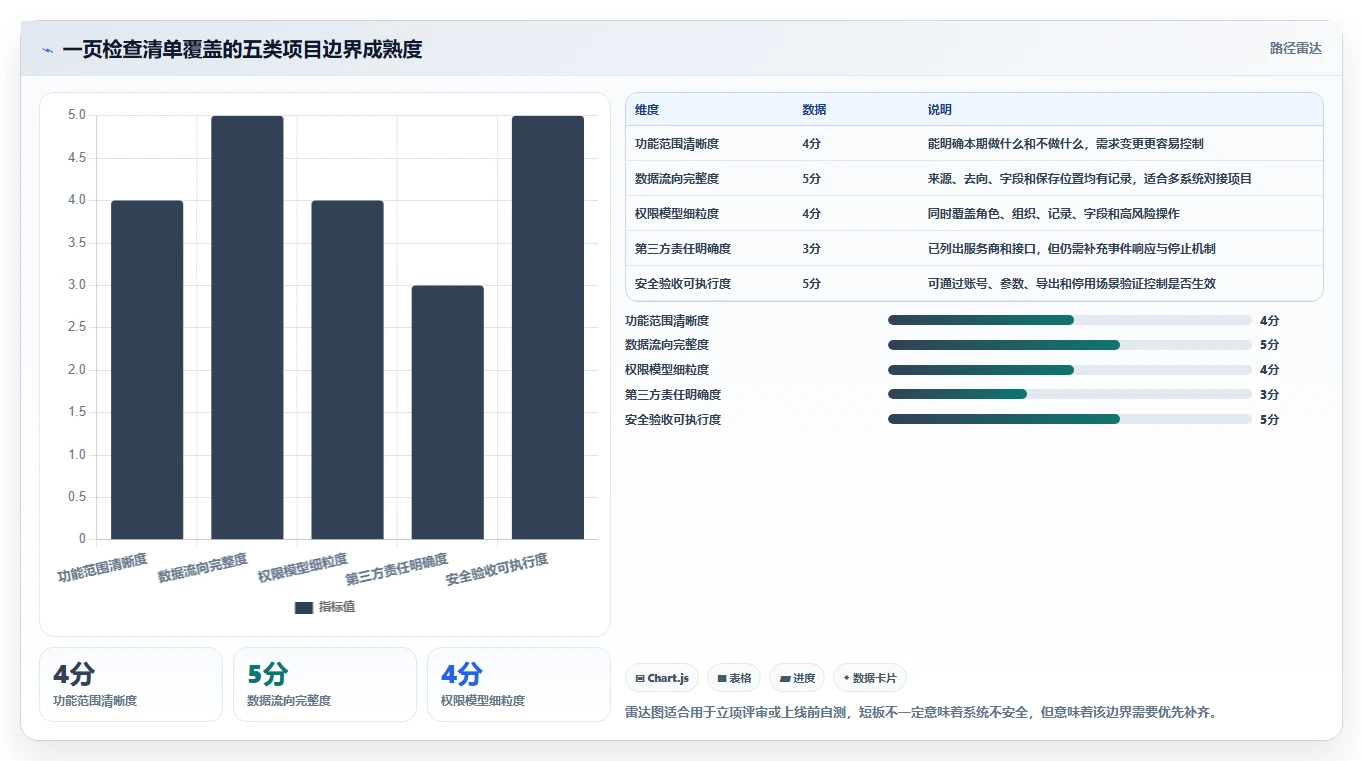Click the 安全验收可执行度 bar in the chart
The height and width of the screenshot is (761, 1363).
[548, 328]
